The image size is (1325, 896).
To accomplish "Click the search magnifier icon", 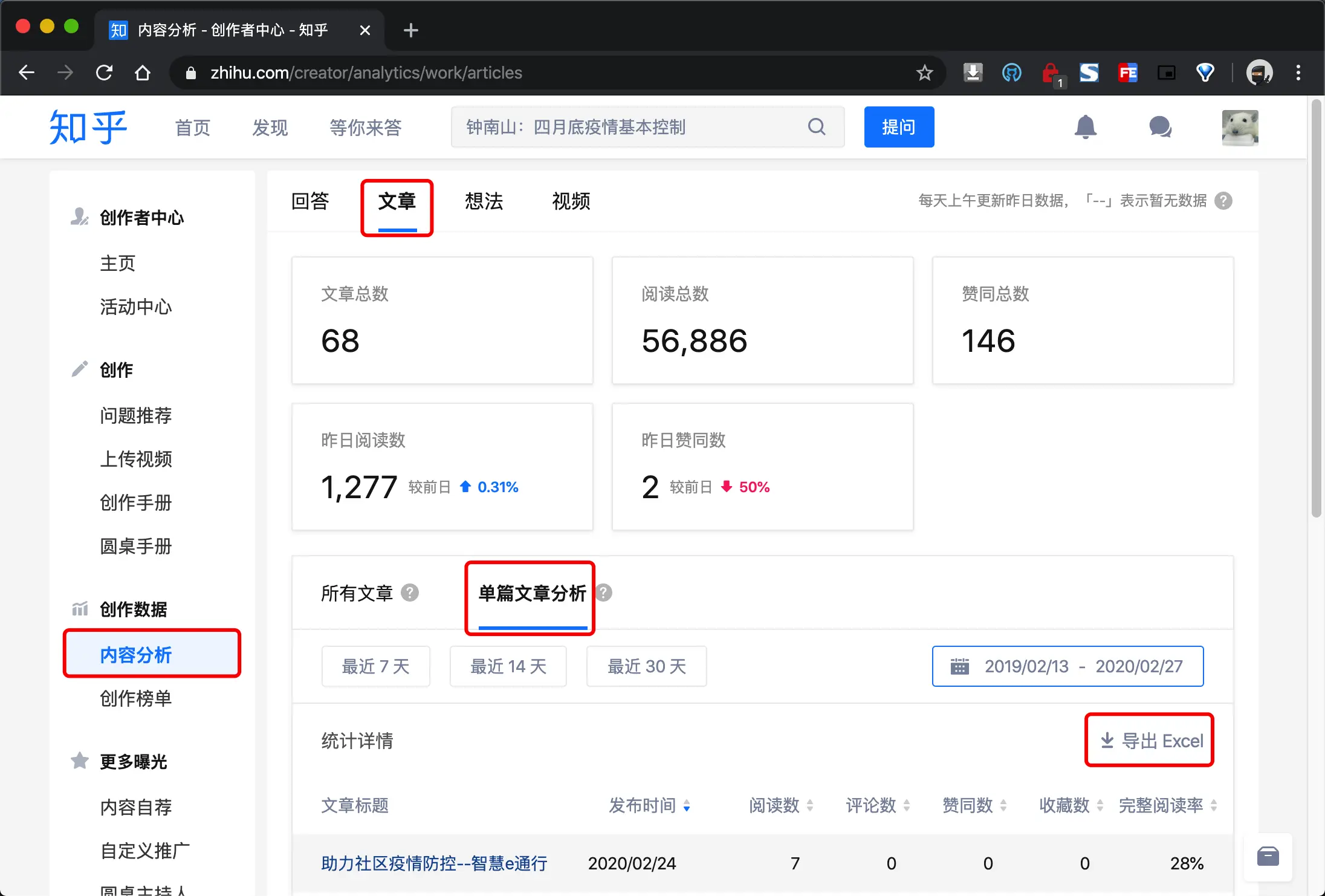I will [817, 127].
